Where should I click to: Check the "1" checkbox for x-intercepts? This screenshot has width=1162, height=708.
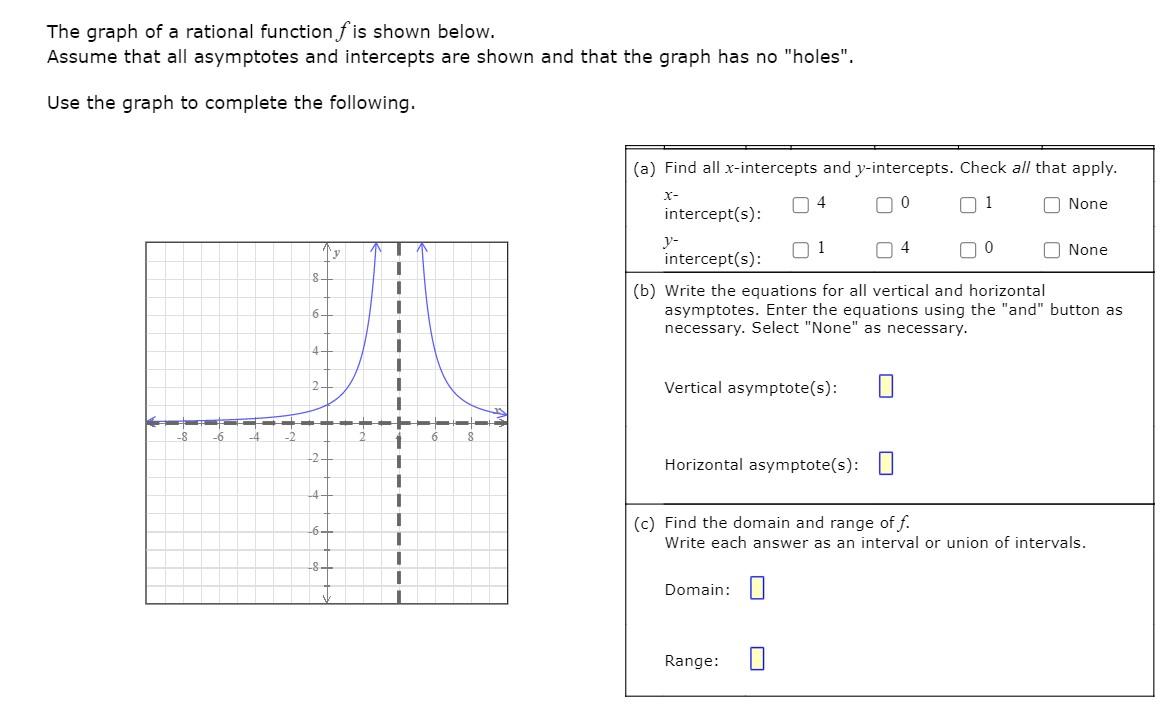click(966, 204)
